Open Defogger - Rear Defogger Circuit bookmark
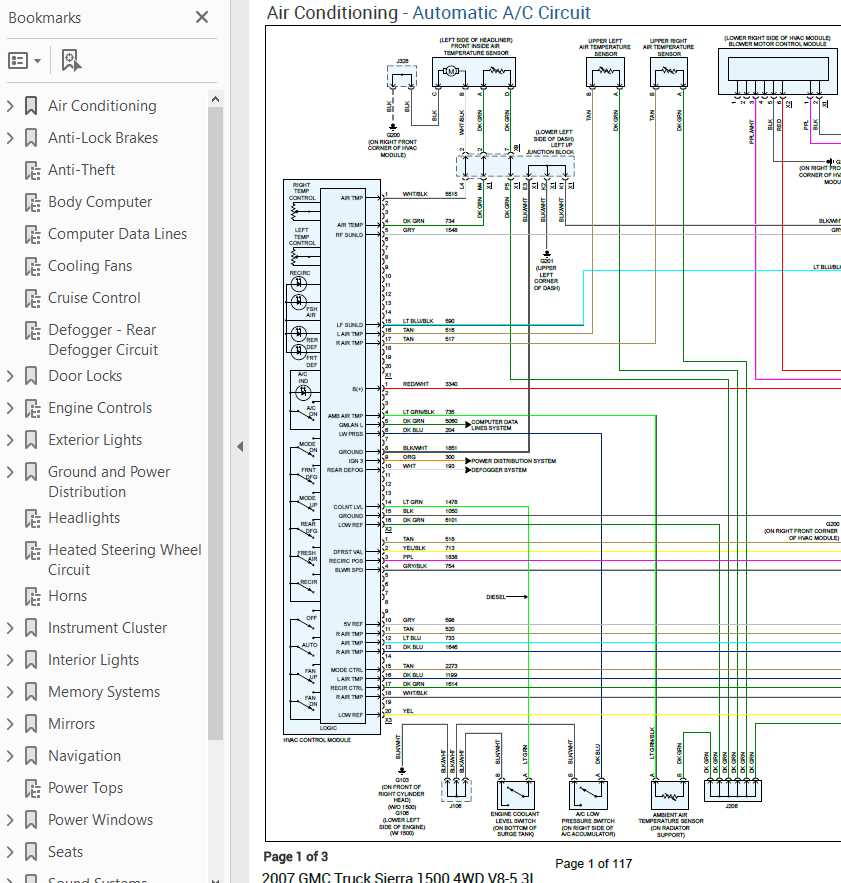This screenshot has width=841, height=883. pos(103,340)
